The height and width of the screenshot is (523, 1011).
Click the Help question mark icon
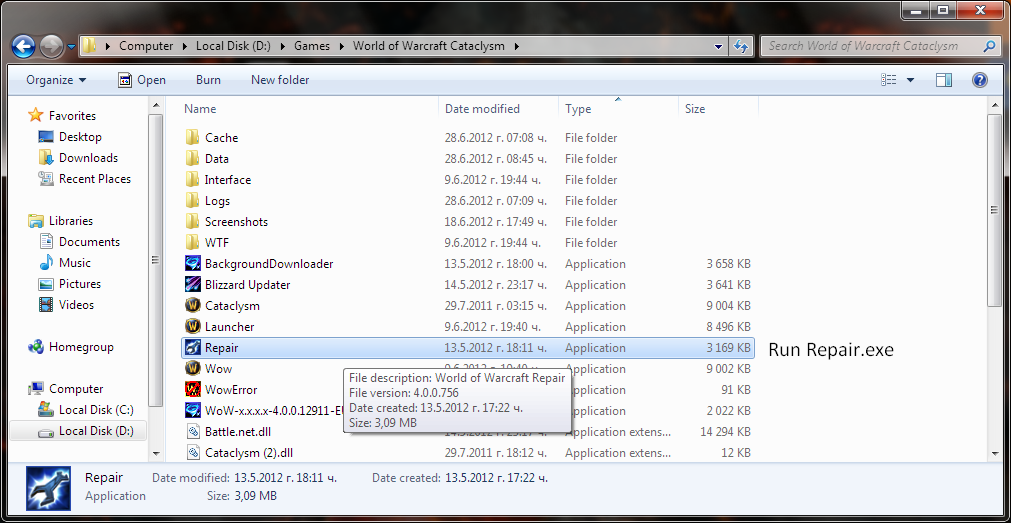click(979, 80)
